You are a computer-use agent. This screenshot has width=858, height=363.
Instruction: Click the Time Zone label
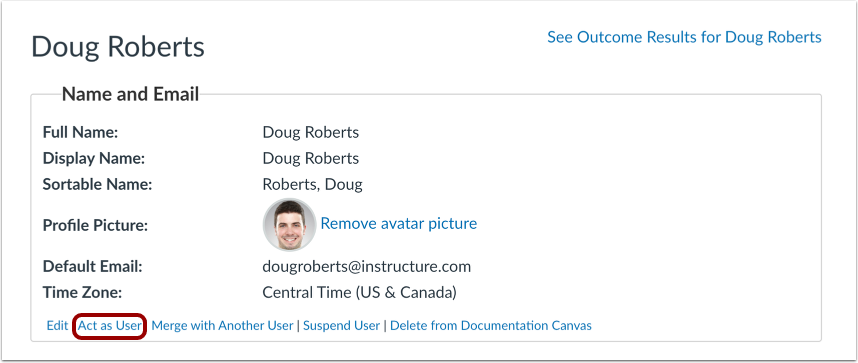coord(82,292)
